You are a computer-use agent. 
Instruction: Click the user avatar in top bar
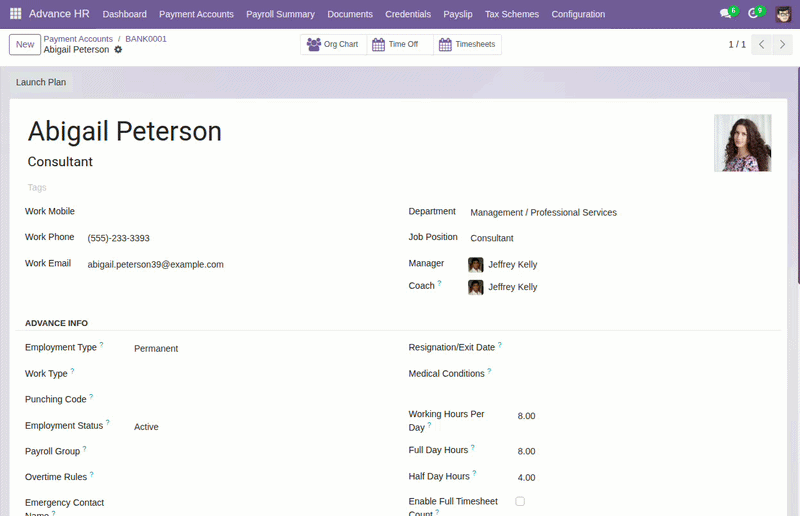[783, 14]
